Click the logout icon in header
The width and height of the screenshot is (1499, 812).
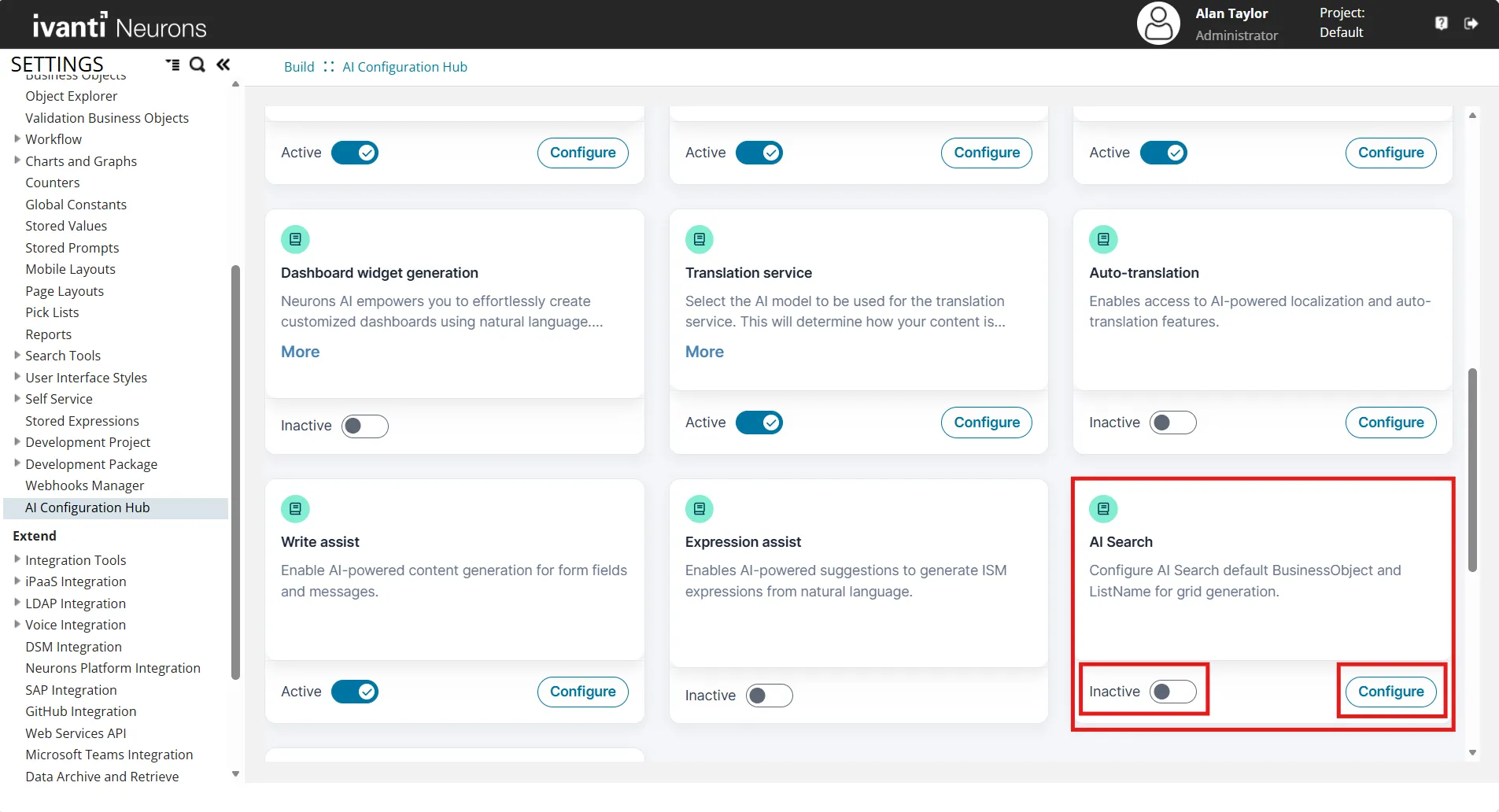click(x=1471, y=23)
